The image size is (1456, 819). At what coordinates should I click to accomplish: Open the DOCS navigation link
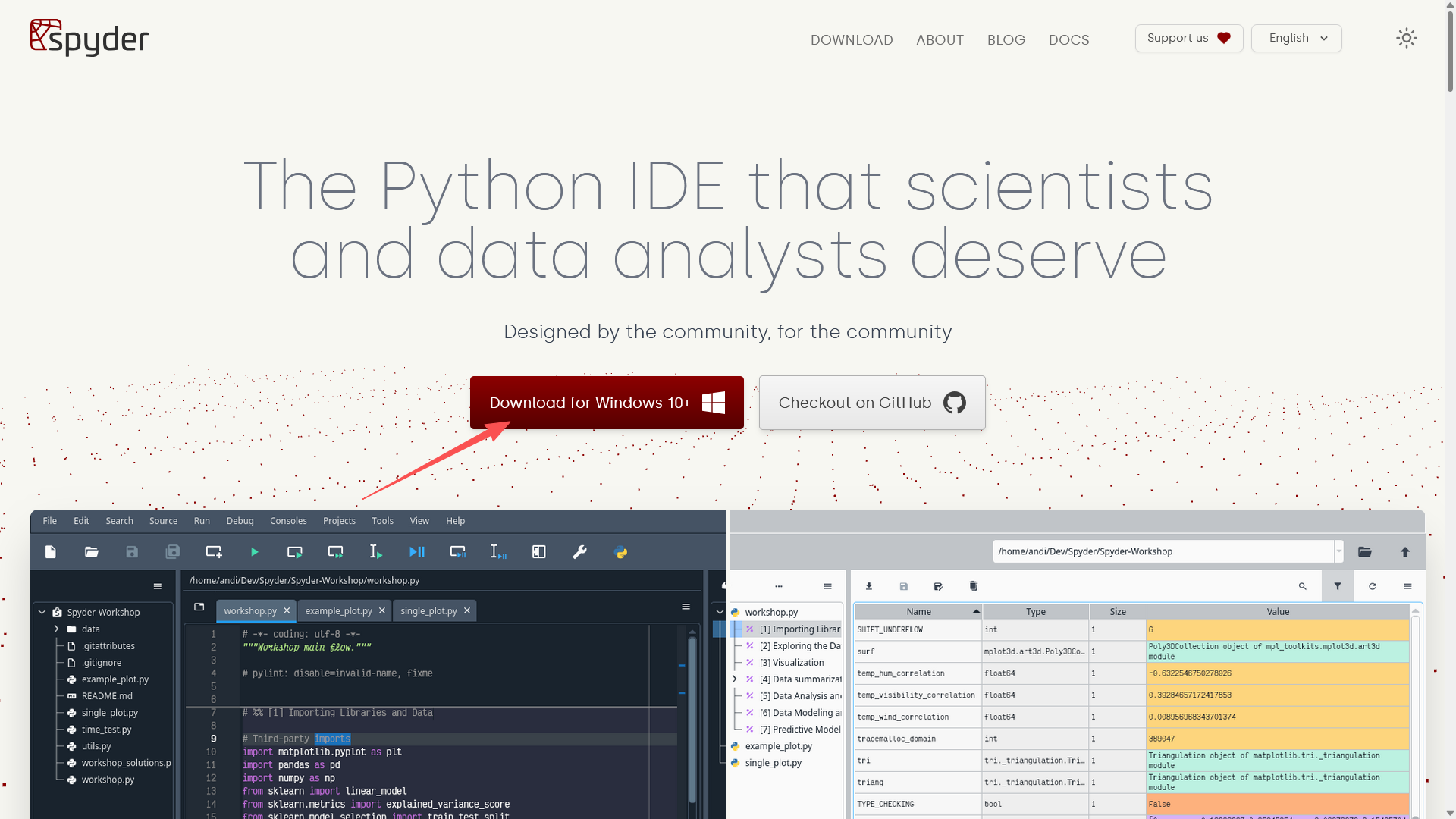[x=1068, y=39]
